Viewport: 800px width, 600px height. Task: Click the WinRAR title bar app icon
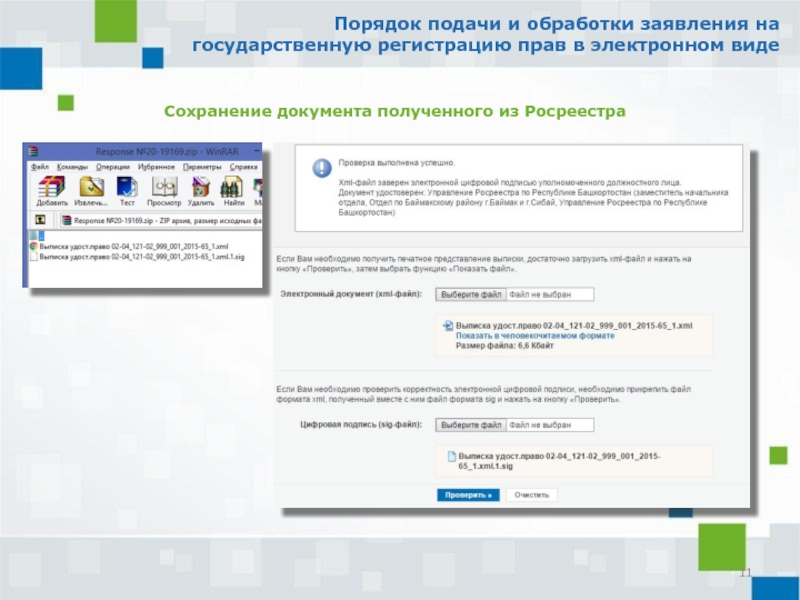(33, 152)
